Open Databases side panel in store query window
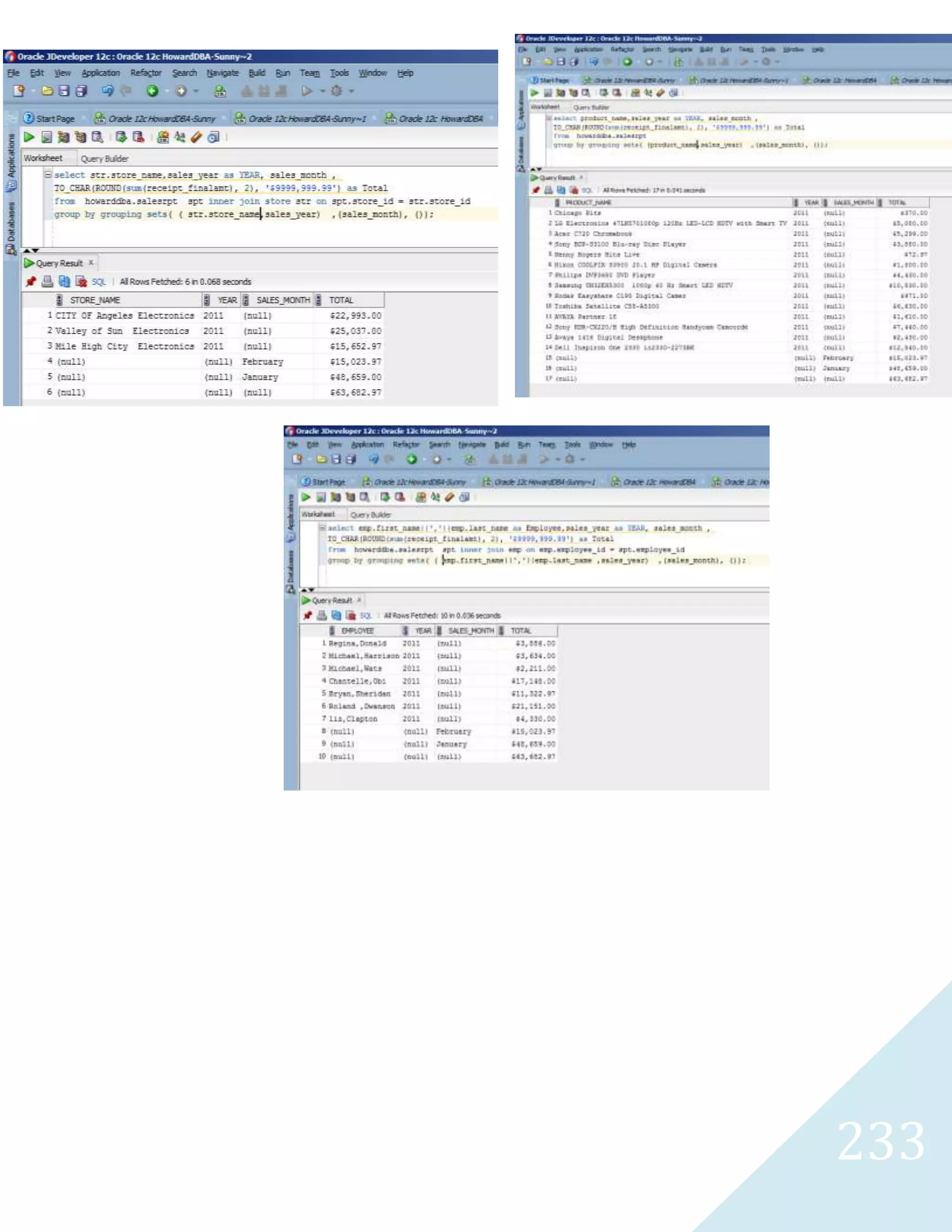The image size is (952, 1232). pos(11,228)
